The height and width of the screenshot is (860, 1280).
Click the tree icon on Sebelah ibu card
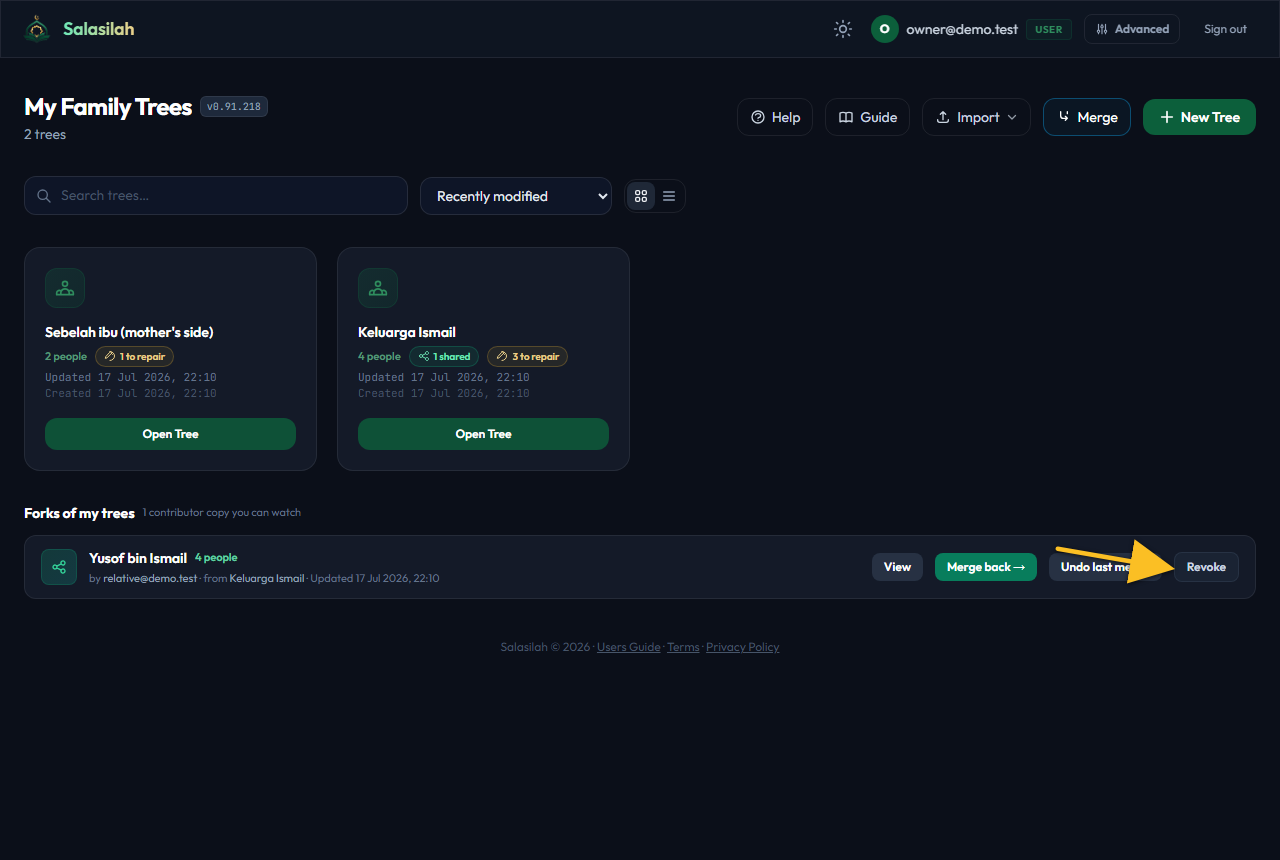pos(65,288)
